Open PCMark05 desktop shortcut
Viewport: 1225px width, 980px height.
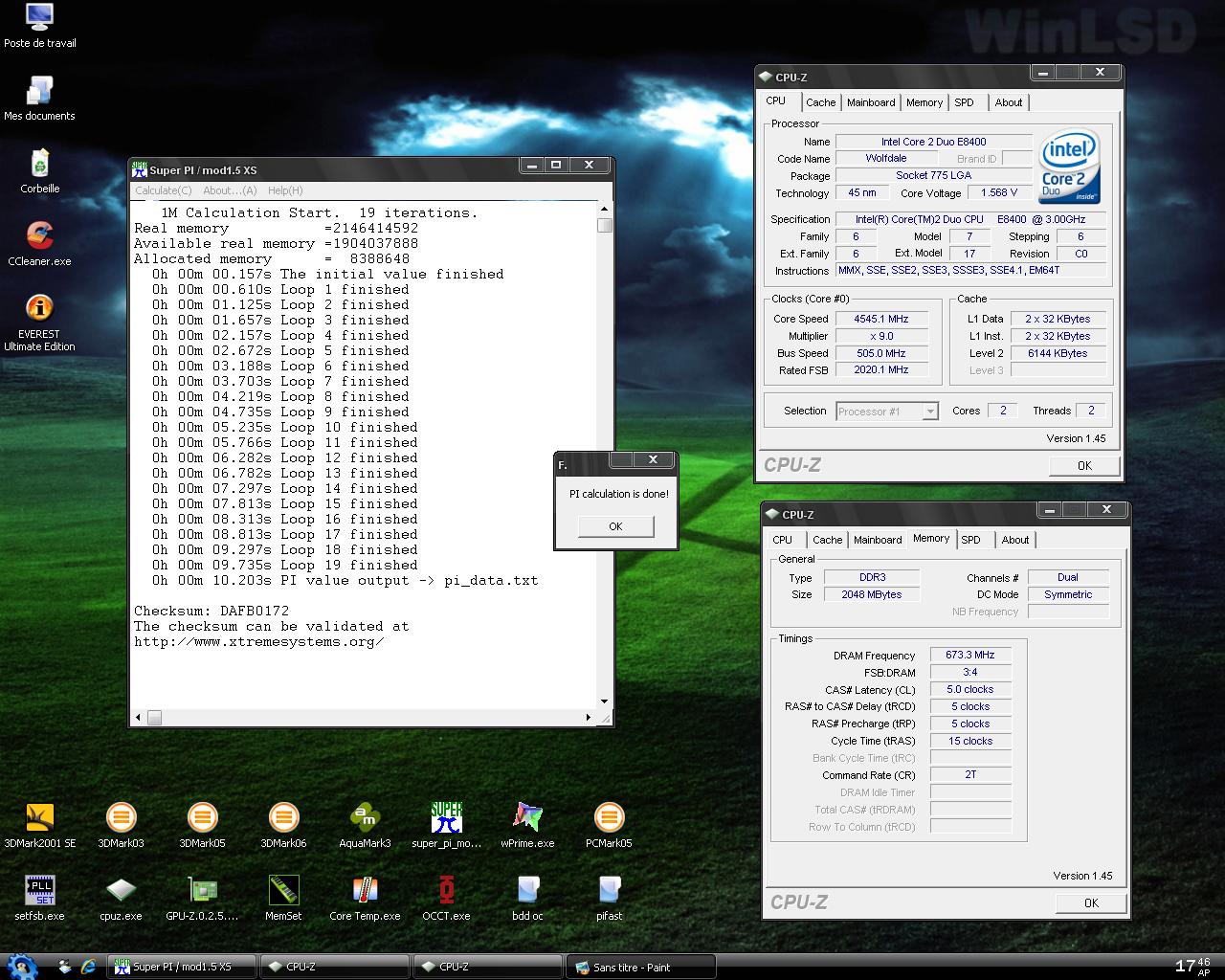pyautogui.click(x=609, y=826)
